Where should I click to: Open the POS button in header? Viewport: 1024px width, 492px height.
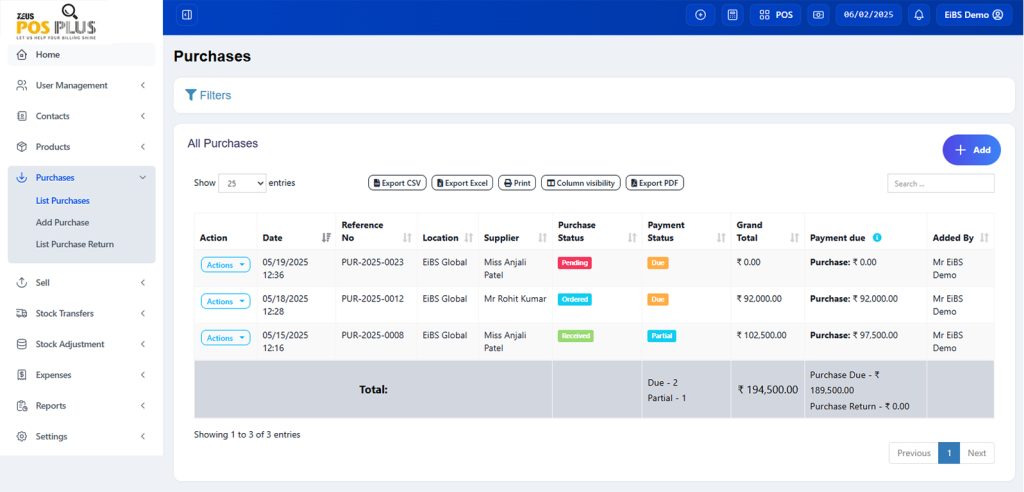point(775,14)
